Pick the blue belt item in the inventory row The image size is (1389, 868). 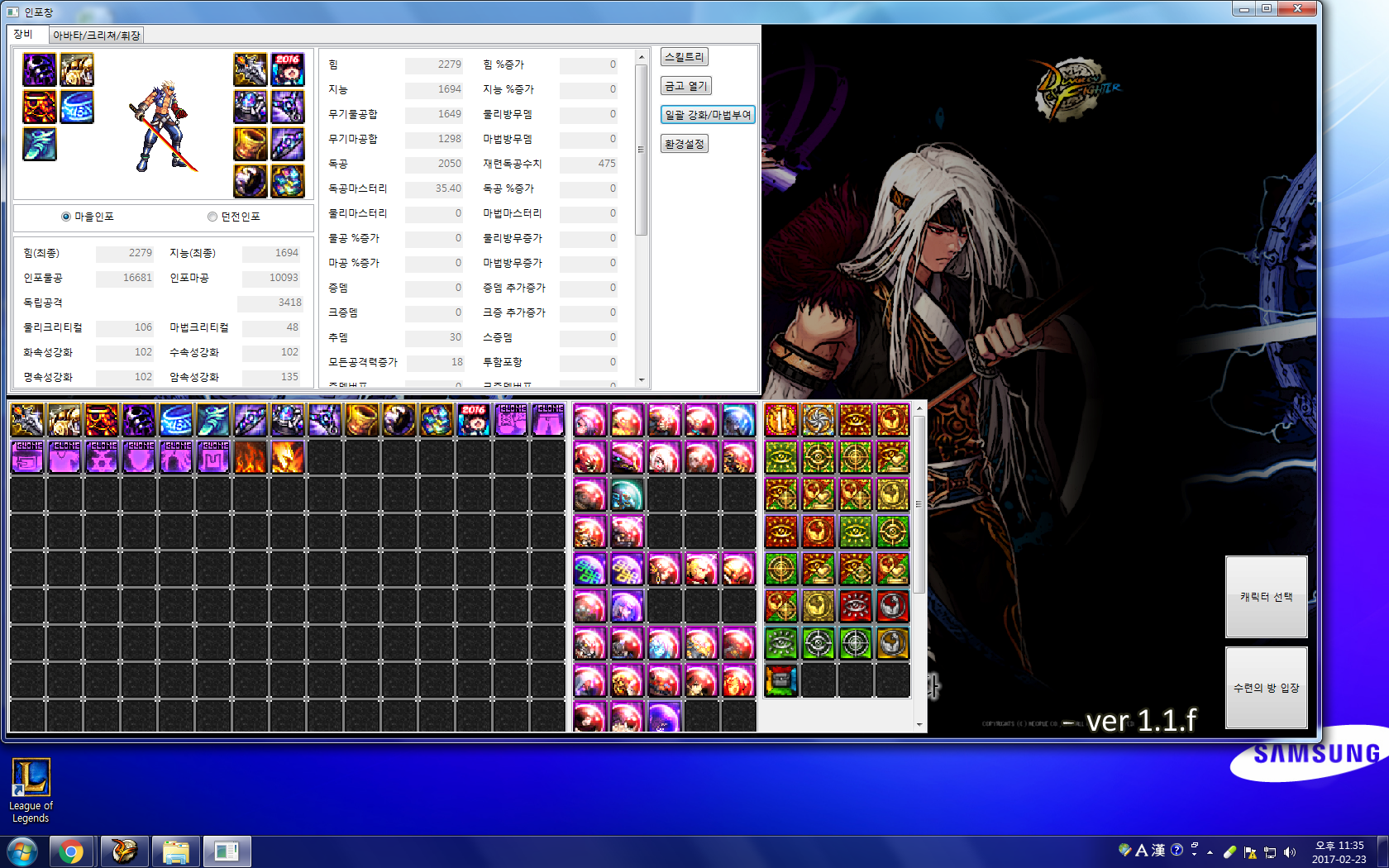click(x=176, y=420)
